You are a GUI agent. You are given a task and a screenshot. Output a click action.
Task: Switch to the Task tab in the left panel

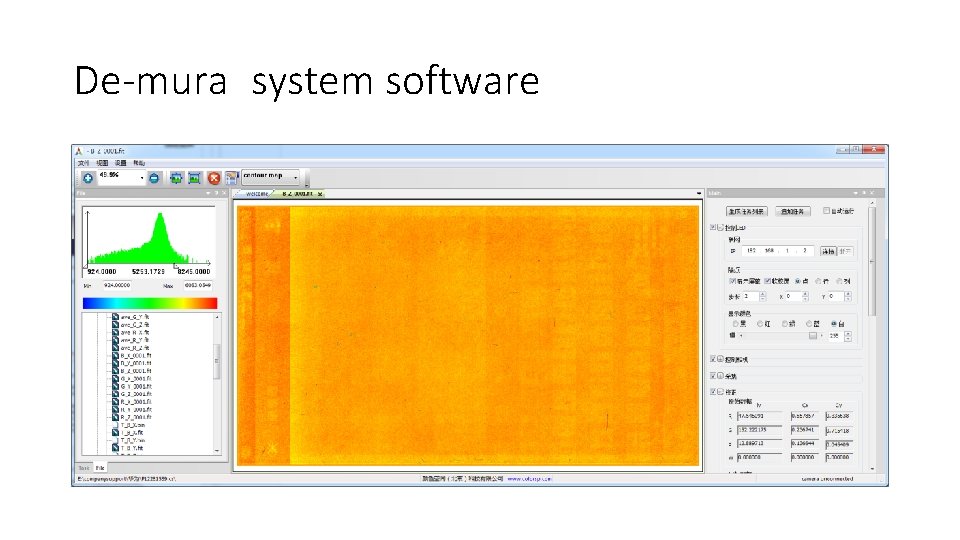point(84,468)
